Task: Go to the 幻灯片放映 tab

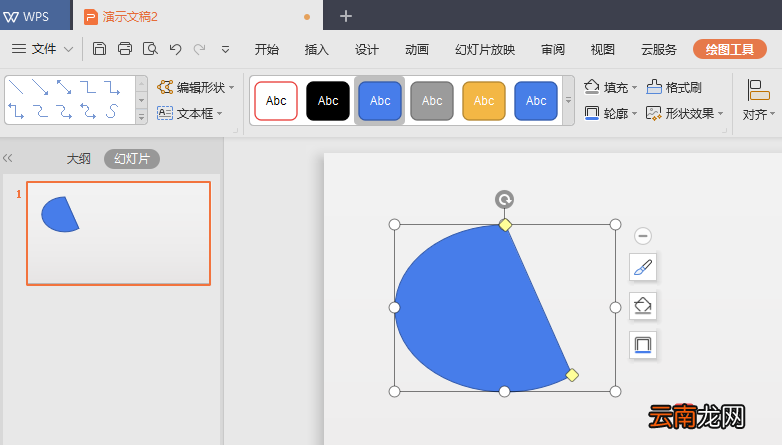Action: (485, 49)
